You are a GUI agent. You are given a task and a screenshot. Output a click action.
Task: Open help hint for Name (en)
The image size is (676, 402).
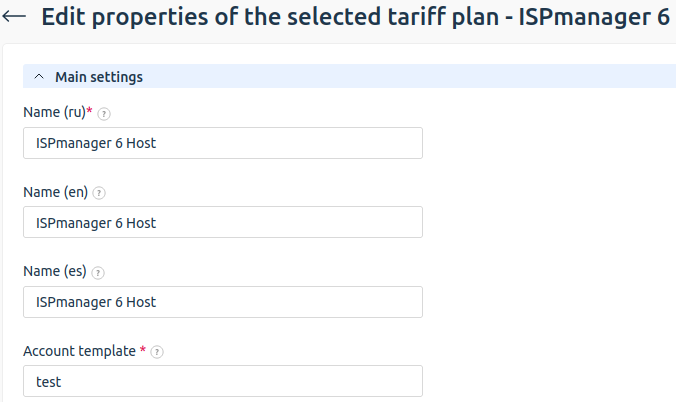pos(99,193)
